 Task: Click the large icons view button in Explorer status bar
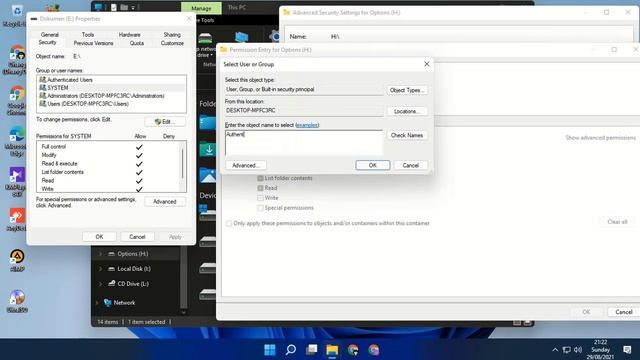pos(527,322)
